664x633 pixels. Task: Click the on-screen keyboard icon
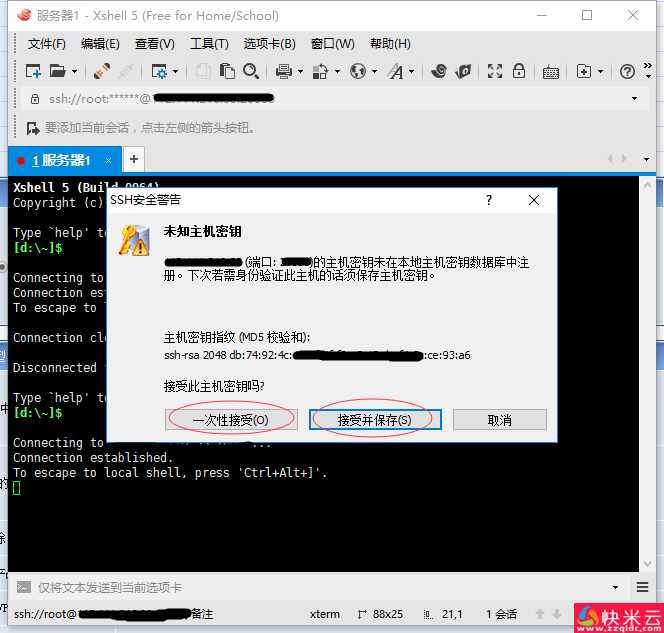[551, 72]
